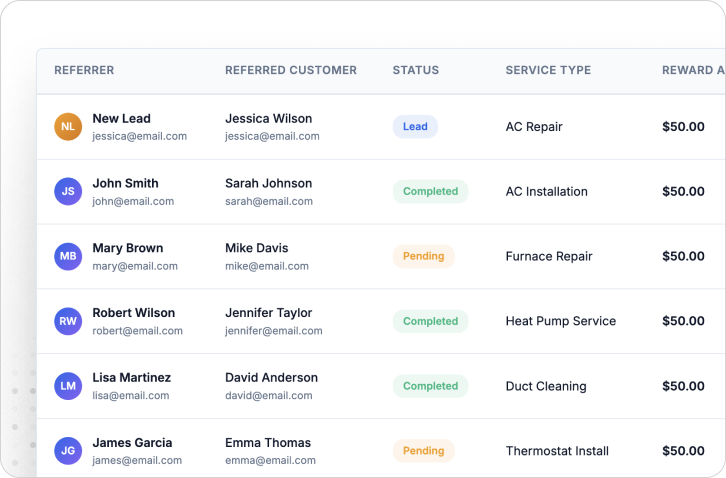Open the jessica@email.com referred customer email
Viewport: 726px width, 478px height.
click(272, 136)
